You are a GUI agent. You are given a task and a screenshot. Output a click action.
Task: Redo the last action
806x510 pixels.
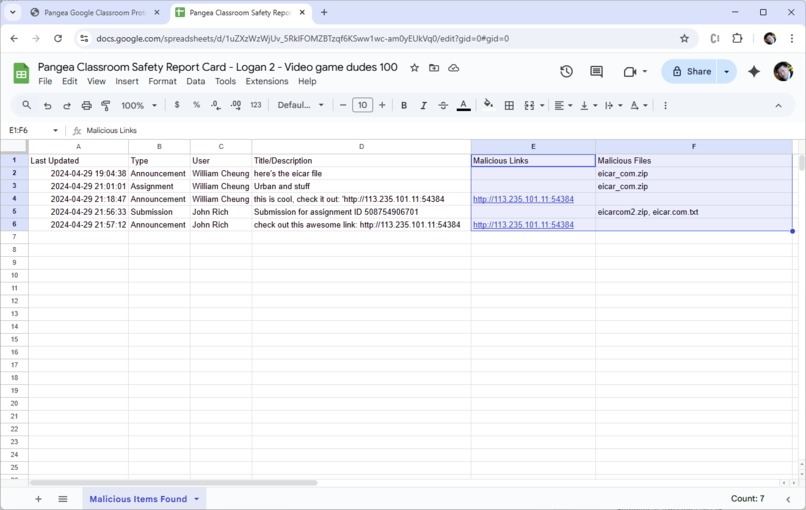click(67, 105)
